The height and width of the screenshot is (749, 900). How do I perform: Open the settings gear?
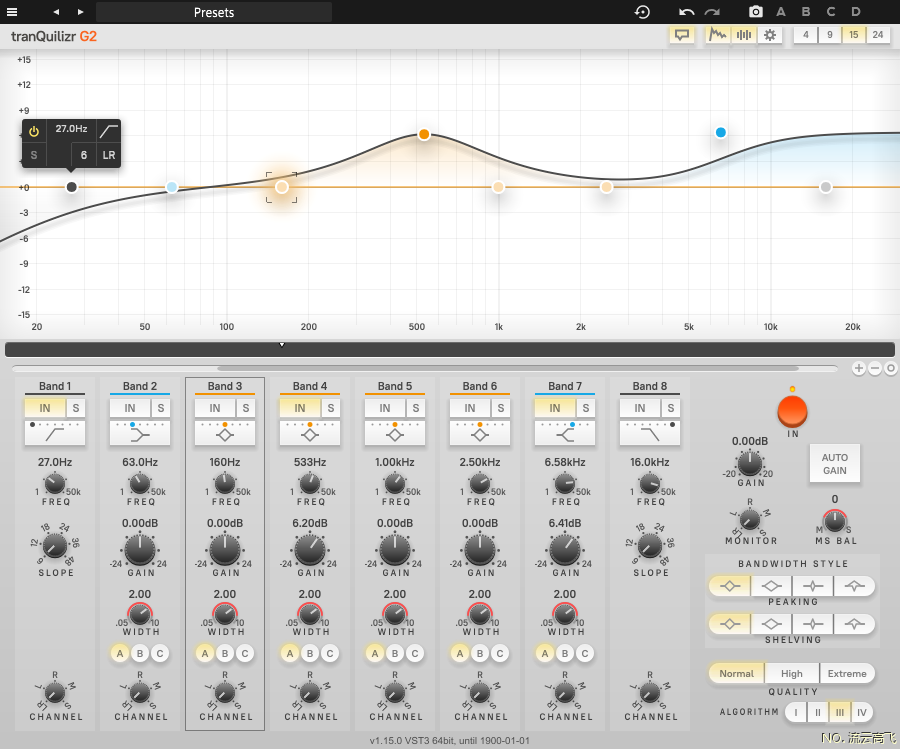770,35
